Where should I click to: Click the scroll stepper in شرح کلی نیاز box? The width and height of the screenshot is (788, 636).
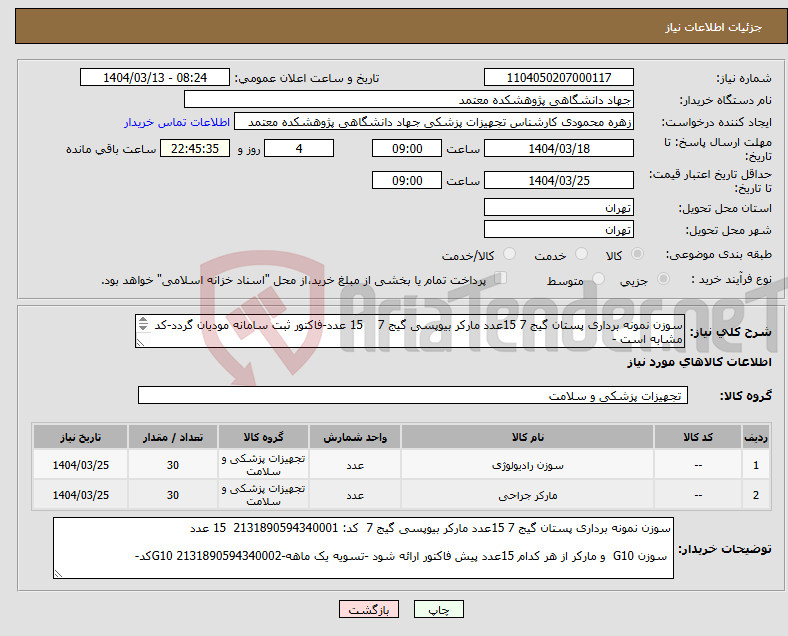143,324
